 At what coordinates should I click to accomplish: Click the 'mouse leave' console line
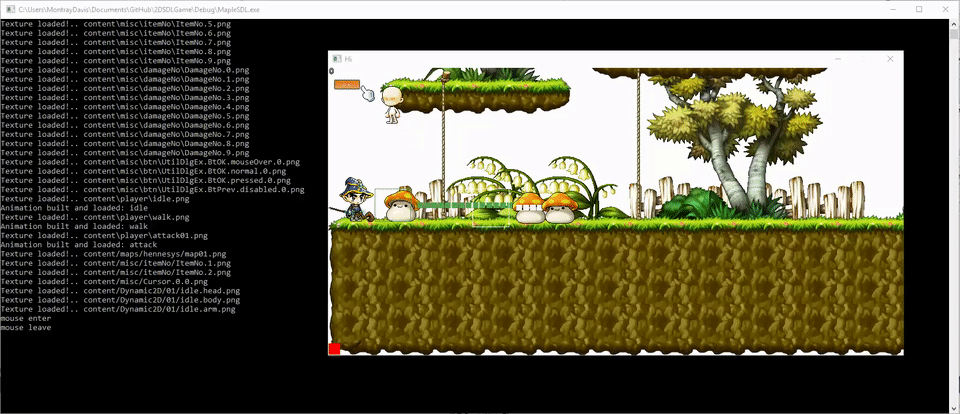[26, 328]
